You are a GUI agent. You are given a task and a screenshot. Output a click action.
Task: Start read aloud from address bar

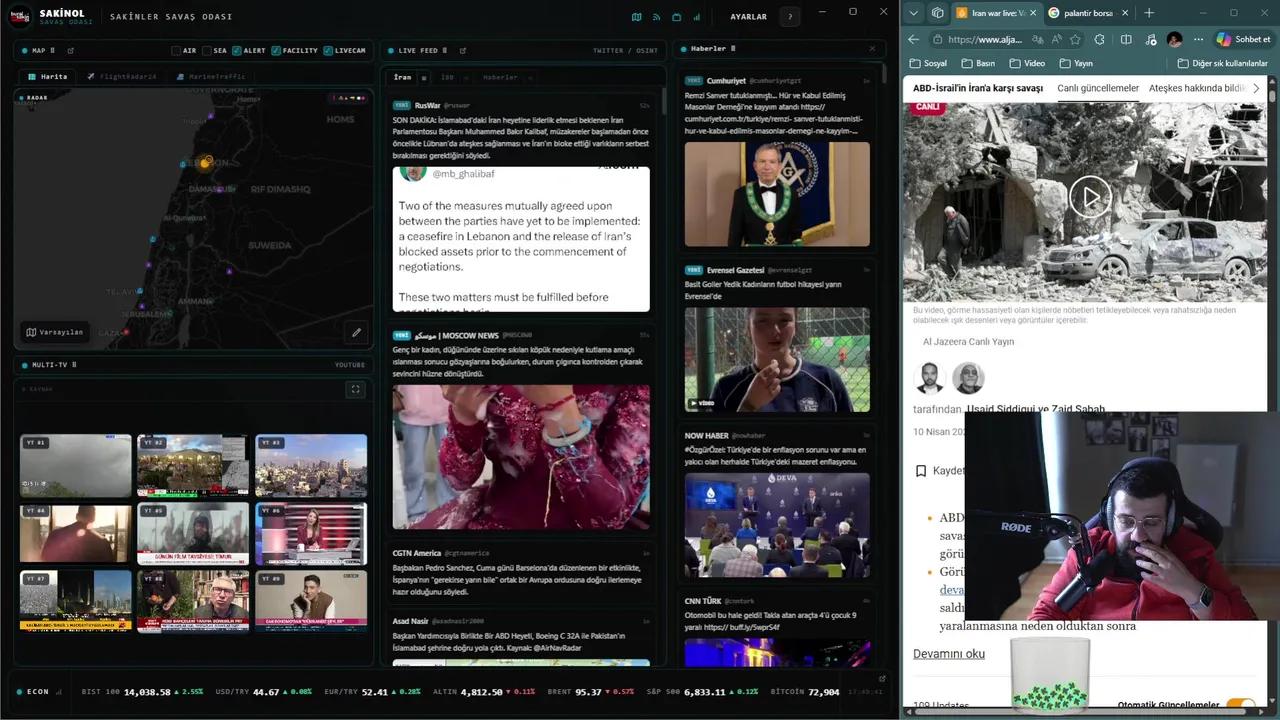coord(1056,39)
